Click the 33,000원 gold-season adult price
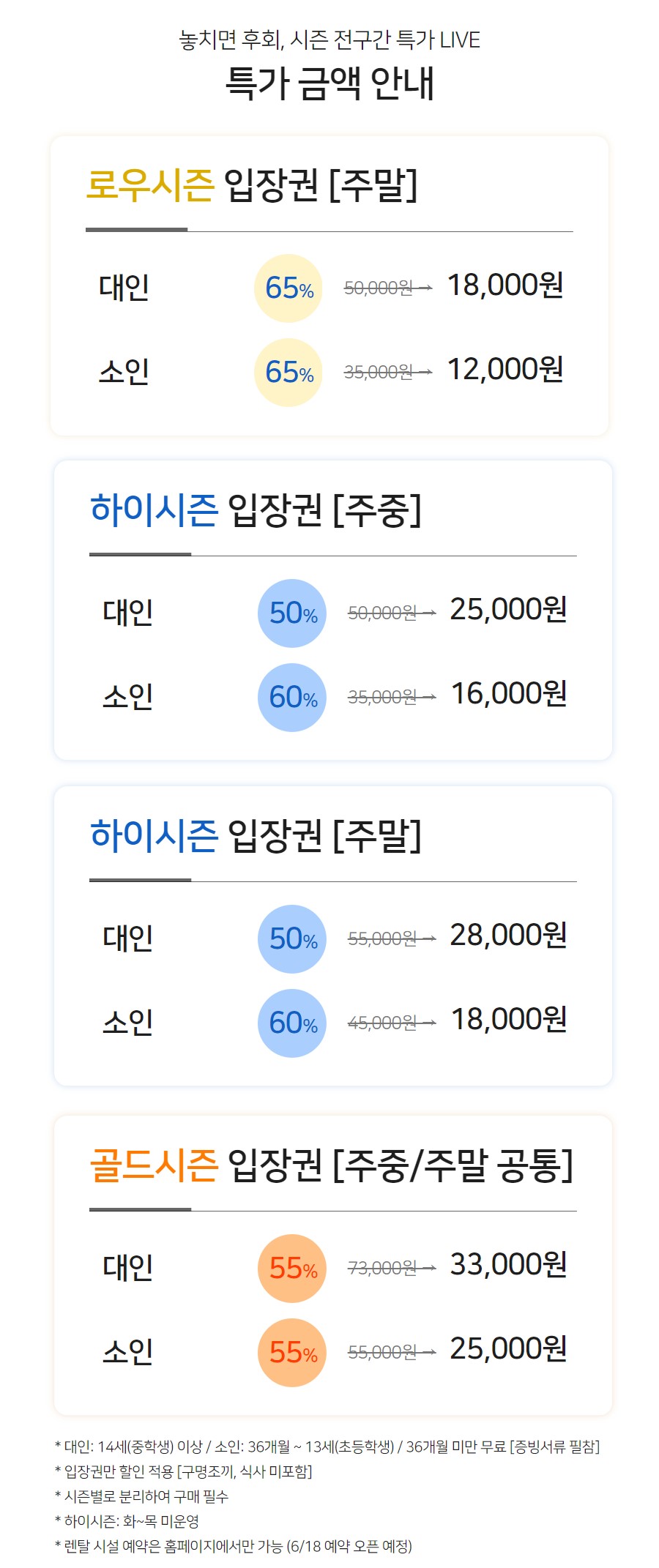Image resolution: width=659 pixels, height=1568 pixels. [509, 1265]
